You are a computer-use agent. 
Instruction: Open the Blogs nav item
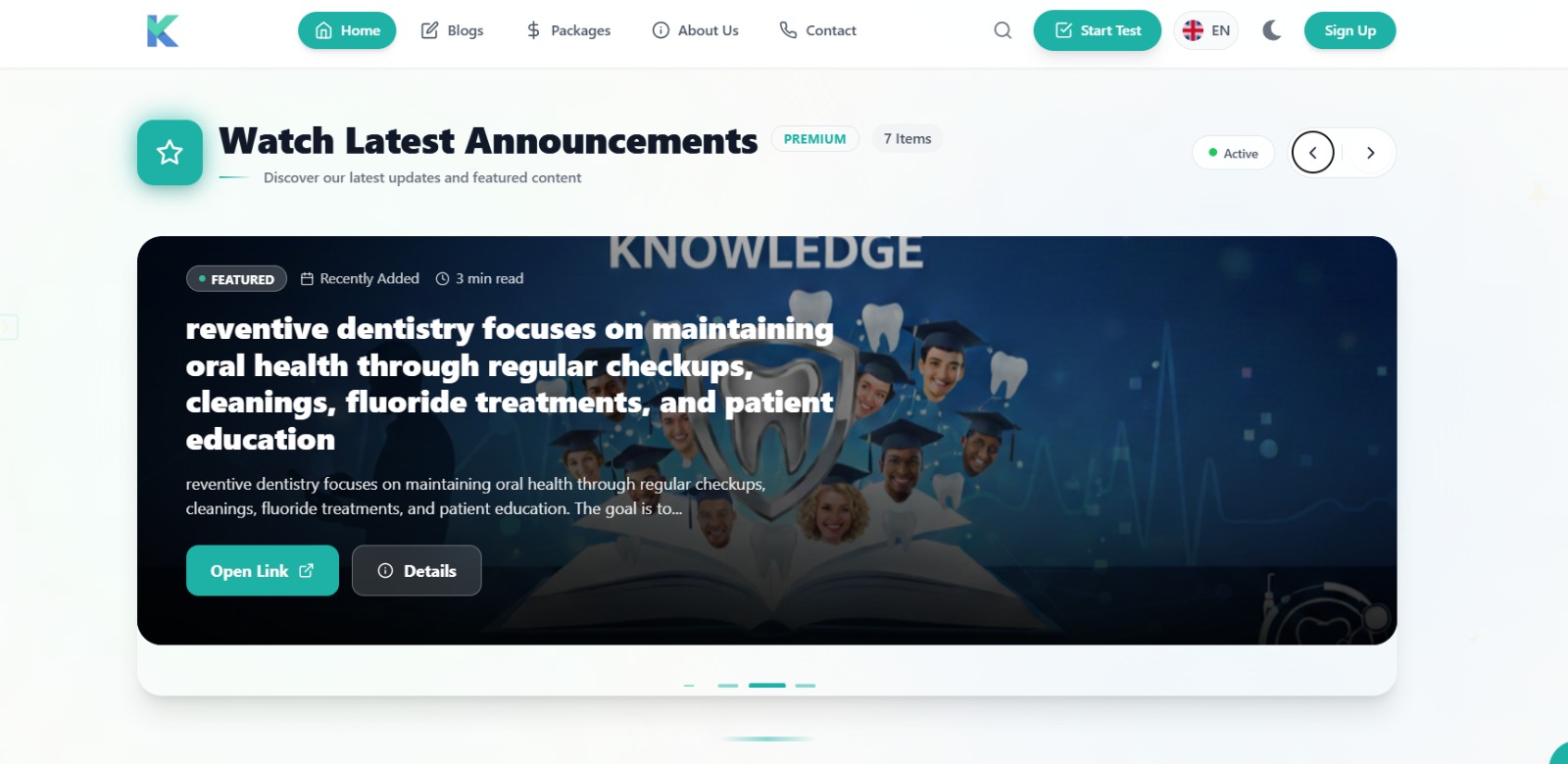pos(452,30)
